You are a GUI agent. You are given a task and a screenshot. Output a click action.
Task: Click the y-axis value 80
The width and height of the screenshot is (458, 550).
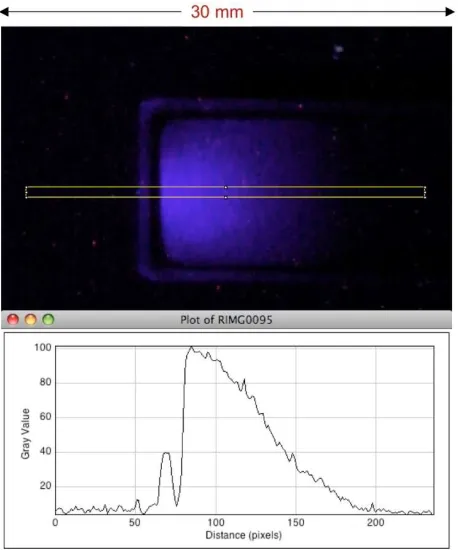(45, 382)
